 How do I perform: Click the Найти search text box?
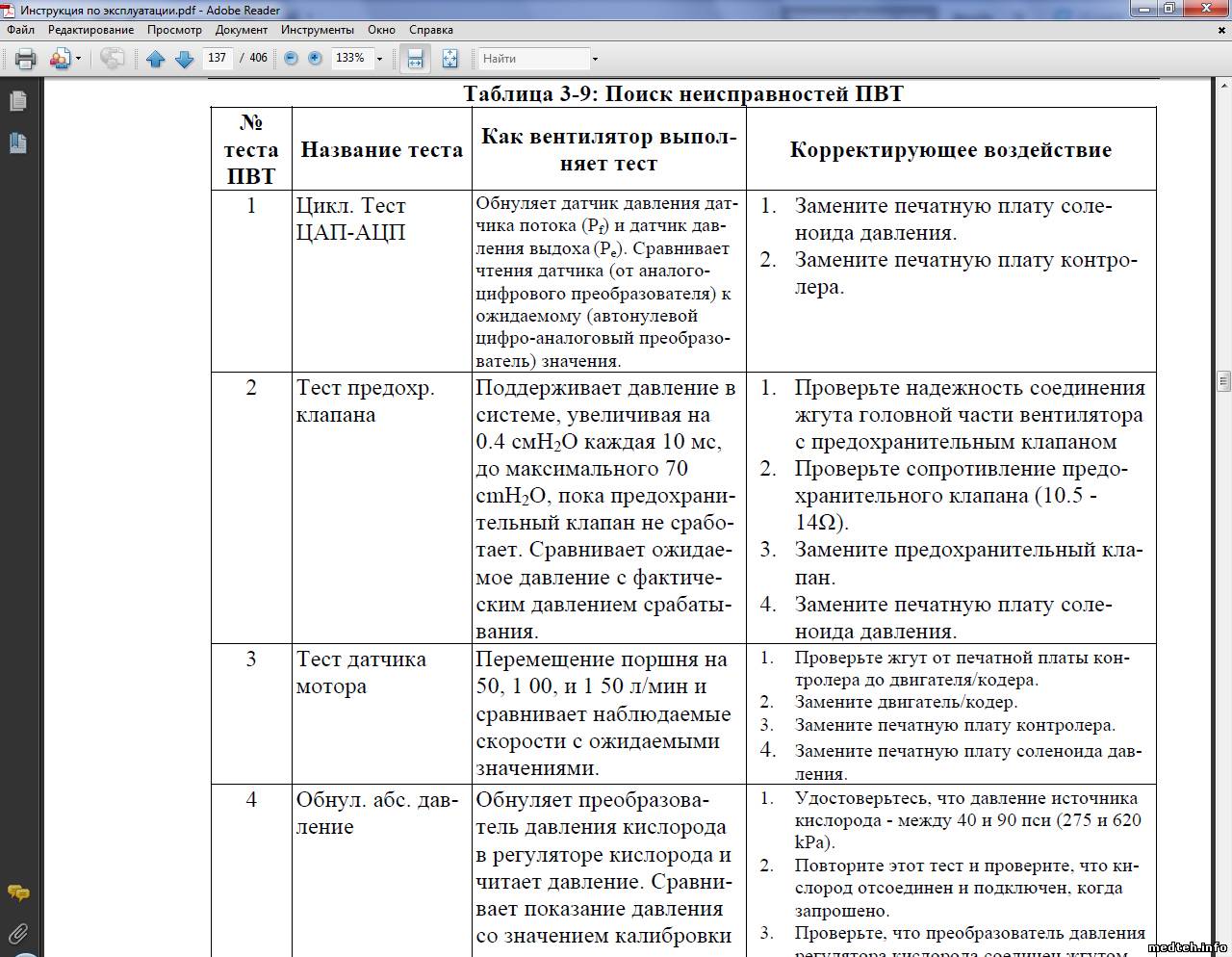pos(533,59)
